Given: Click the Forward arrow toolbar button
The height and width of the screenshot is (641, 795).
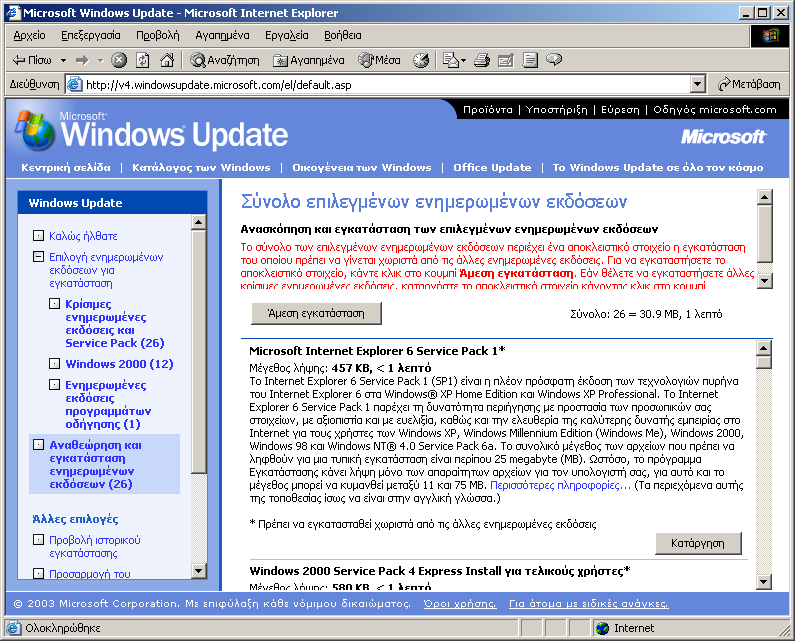Looking at the screenshot, I should pyautogui.click(x=82, y=60).
